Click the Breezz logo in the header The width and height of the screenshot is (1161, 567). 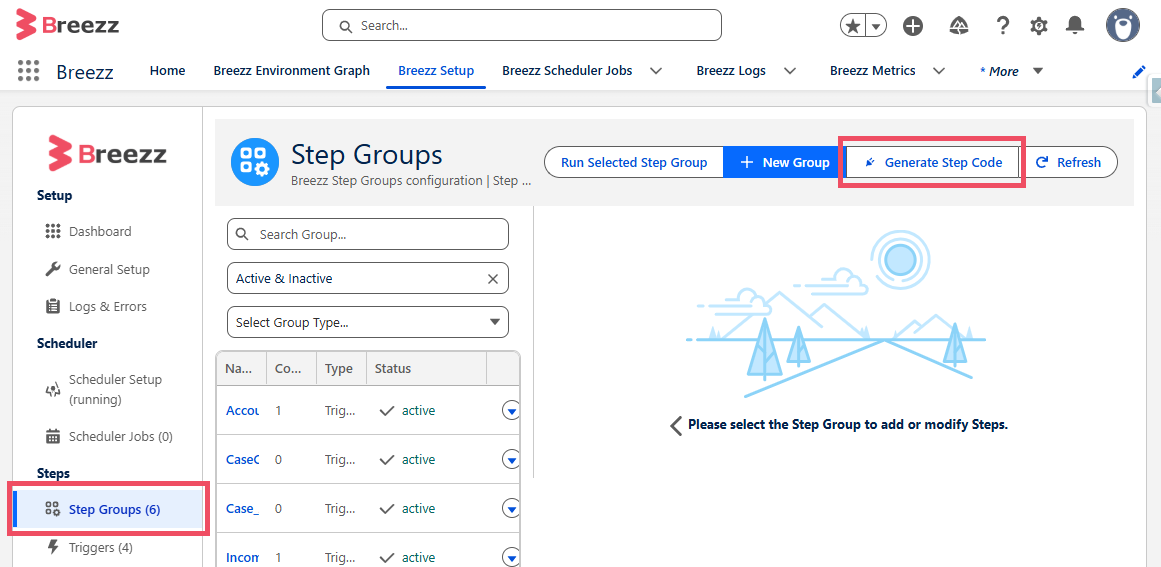67,25
